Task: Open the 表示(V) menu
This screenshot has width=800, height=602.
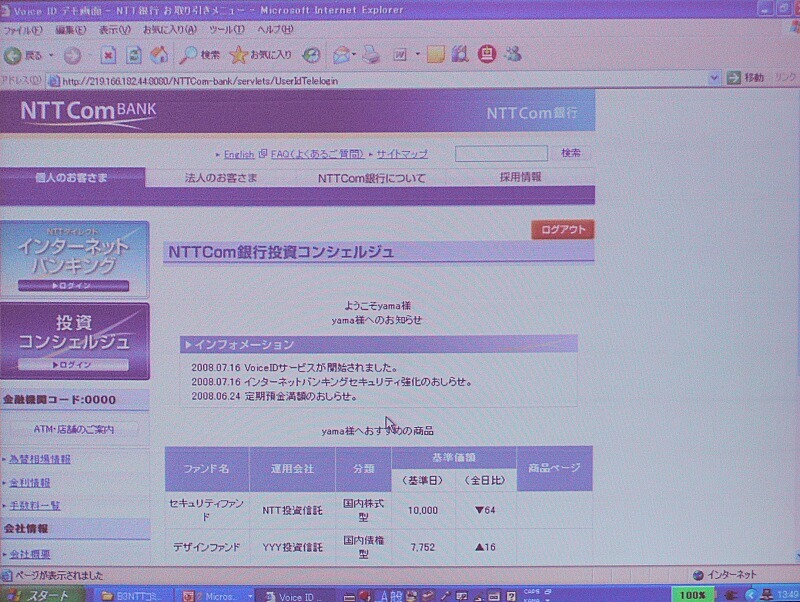Action: 114,30
